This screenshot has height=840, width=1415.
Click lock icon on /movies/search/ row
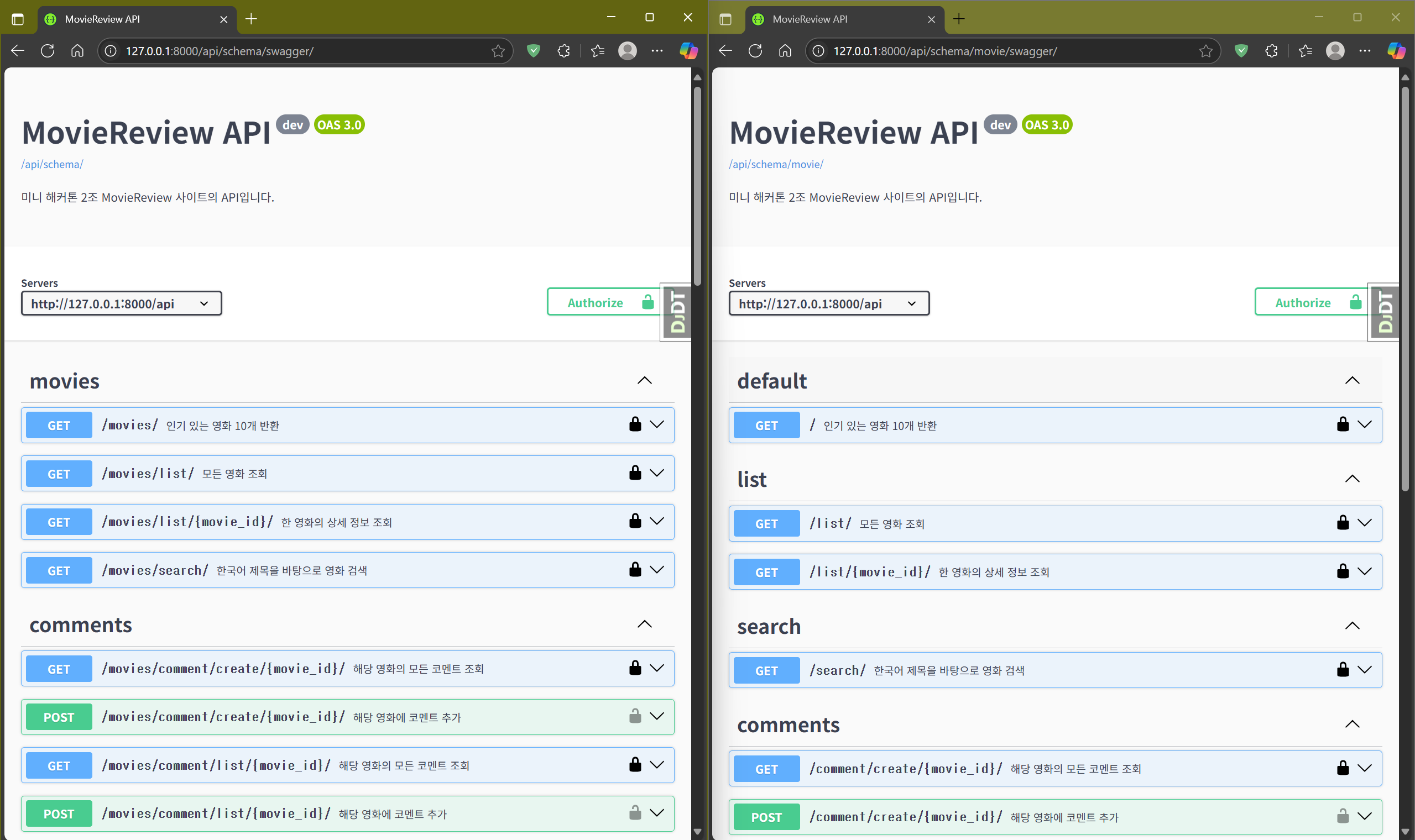pos(635,569)
